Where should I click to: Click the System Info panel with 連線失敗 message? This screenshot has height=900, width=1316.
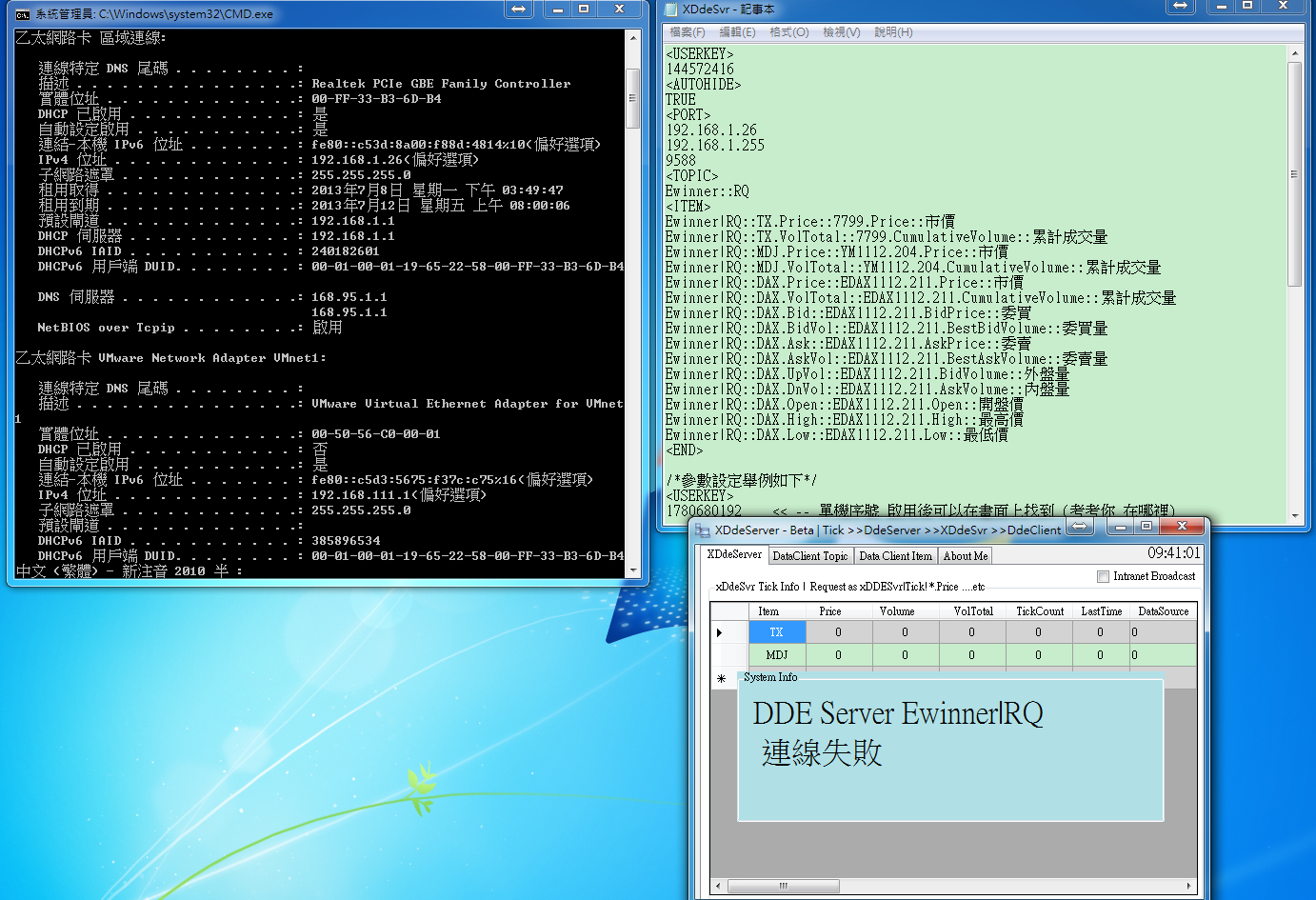pyautogui.click(x=950, y=749)
